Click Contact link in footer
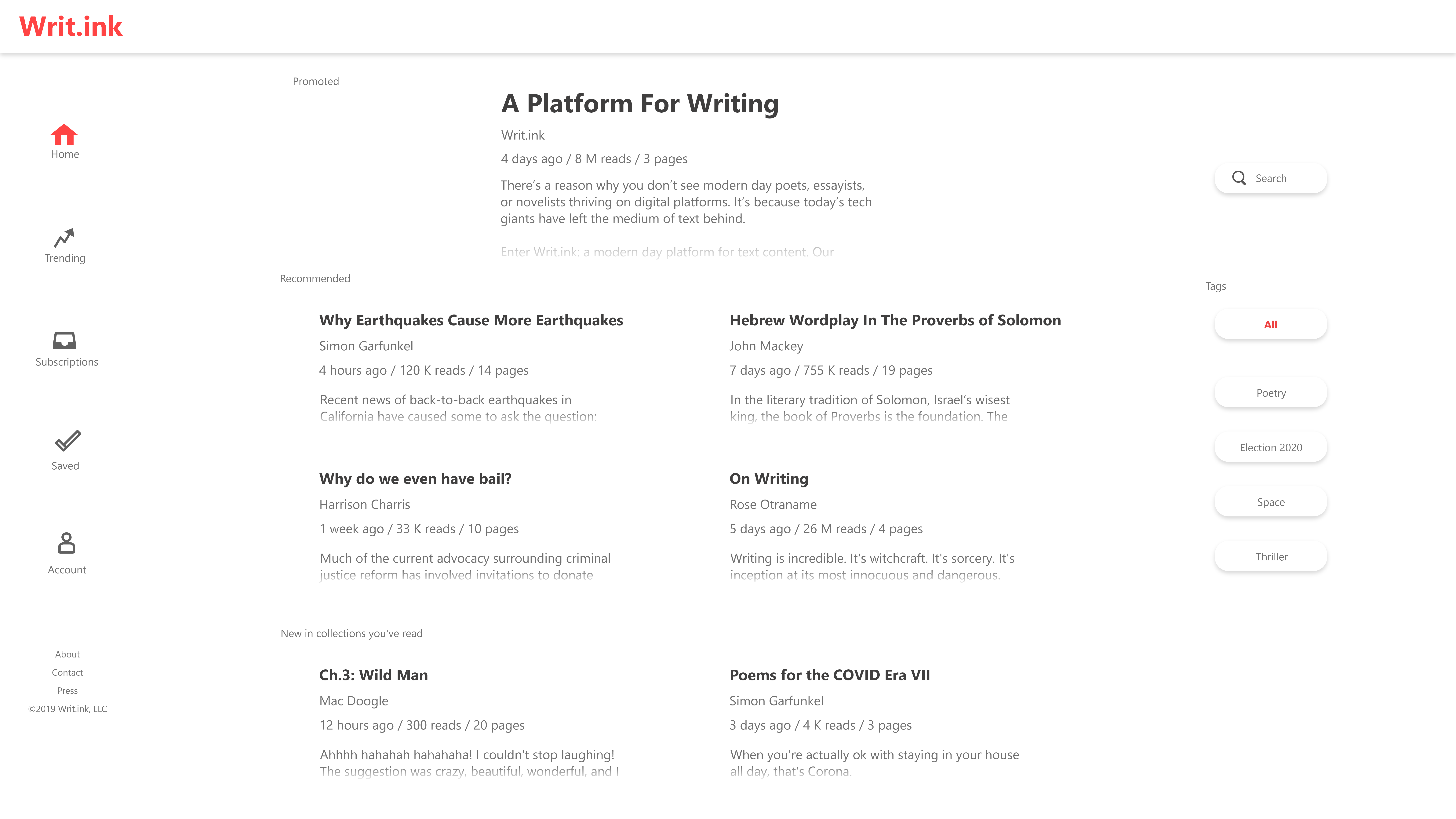Screen dimensions: 1456x819 click(67, 672)
